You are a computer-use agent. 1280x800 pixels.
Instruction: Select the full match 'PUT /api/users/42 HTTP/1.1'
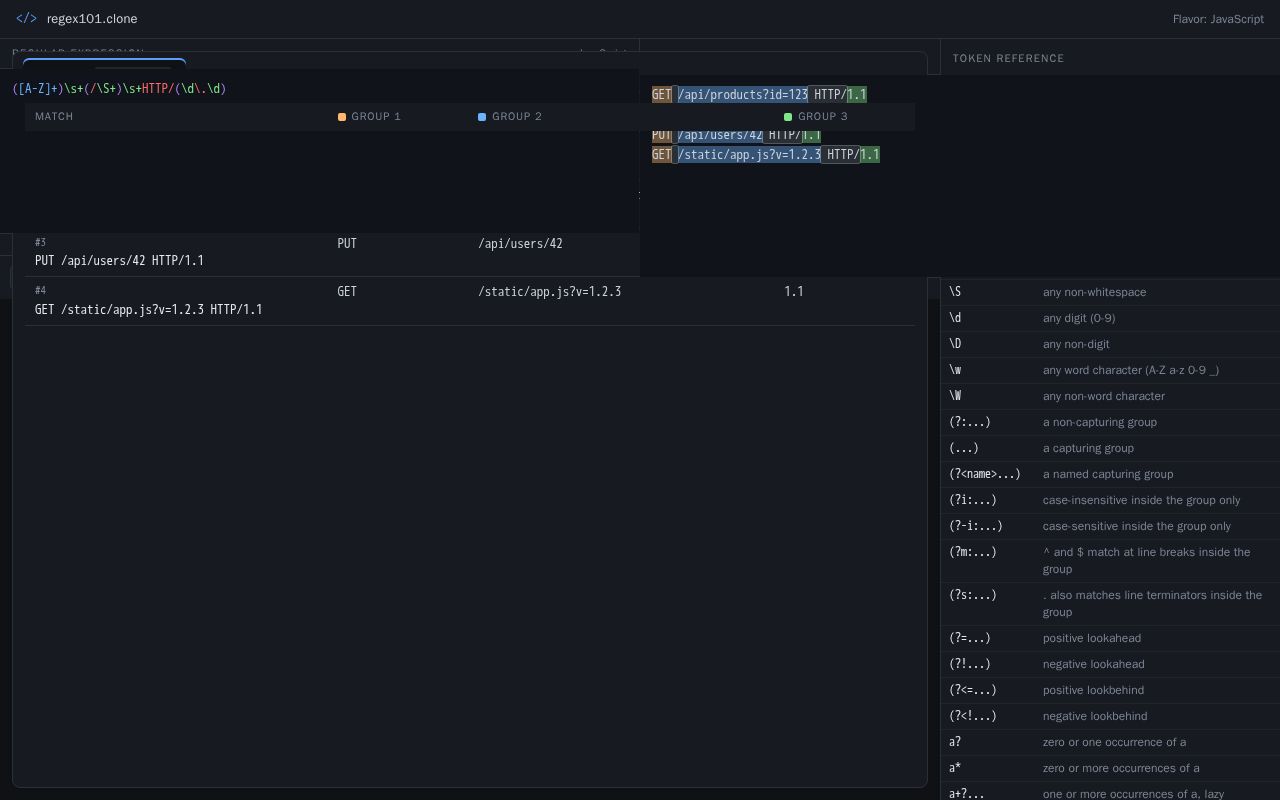[119, 261]
